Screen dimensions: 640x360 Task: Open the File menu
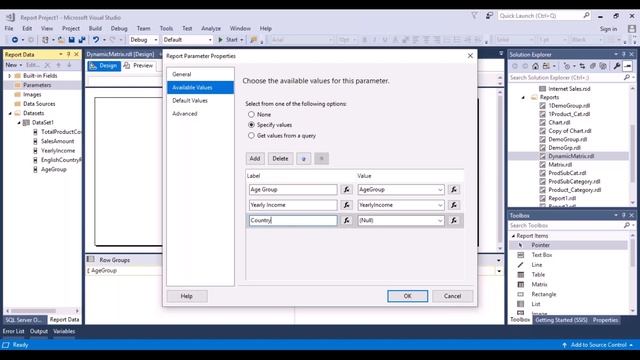click(9, 29)
